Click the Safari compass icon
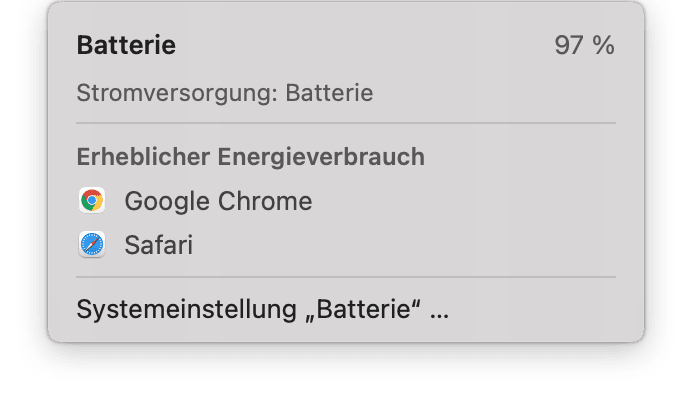This screenshot has height=398, width=692. 92,244
